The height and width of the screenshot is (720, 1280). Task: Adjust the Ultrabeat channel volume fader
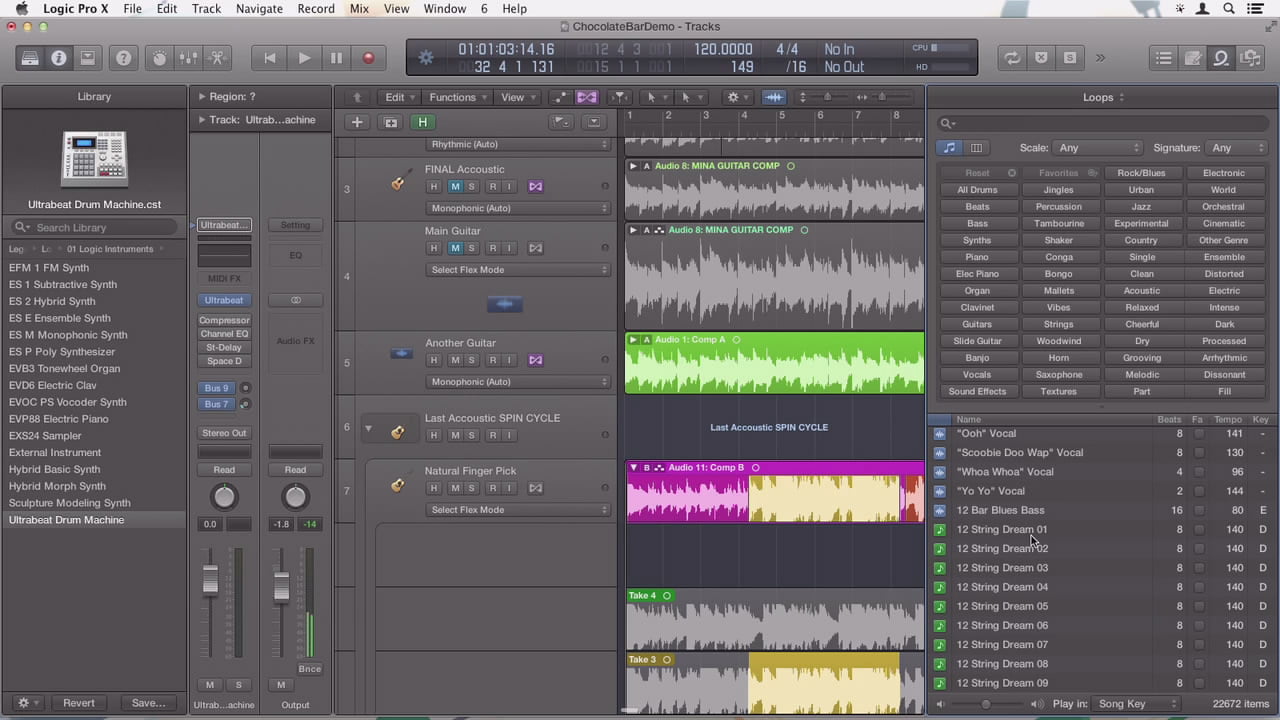(210, 581)
